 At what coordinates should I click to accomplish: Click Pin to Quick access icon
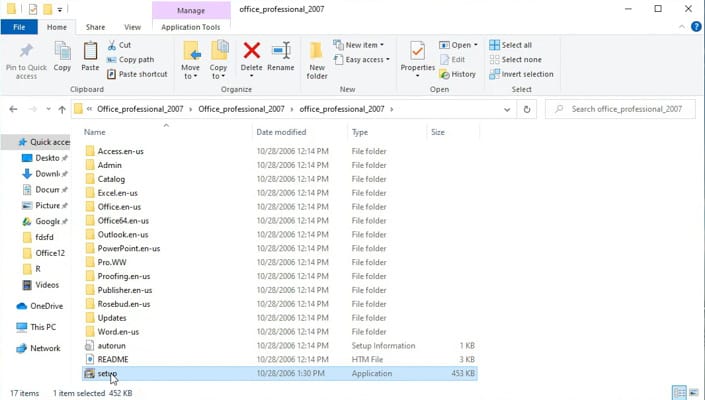point(26,51)
